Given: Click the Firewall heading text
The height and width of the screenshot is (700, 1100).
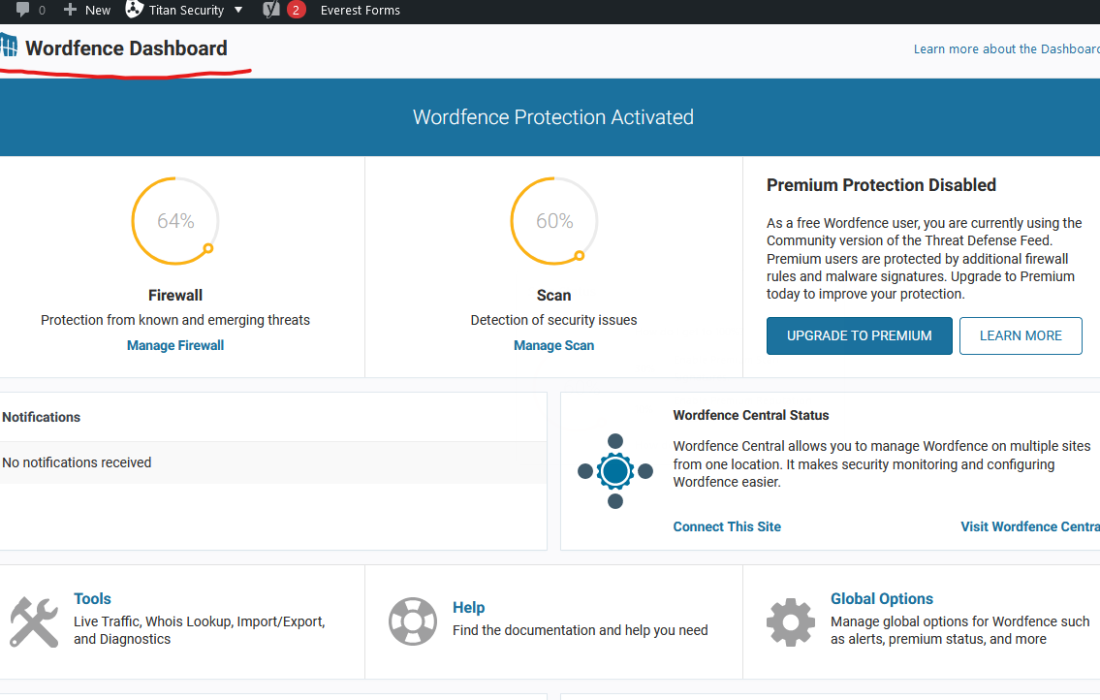Looking at the screenshot, I should pos(175,295).
